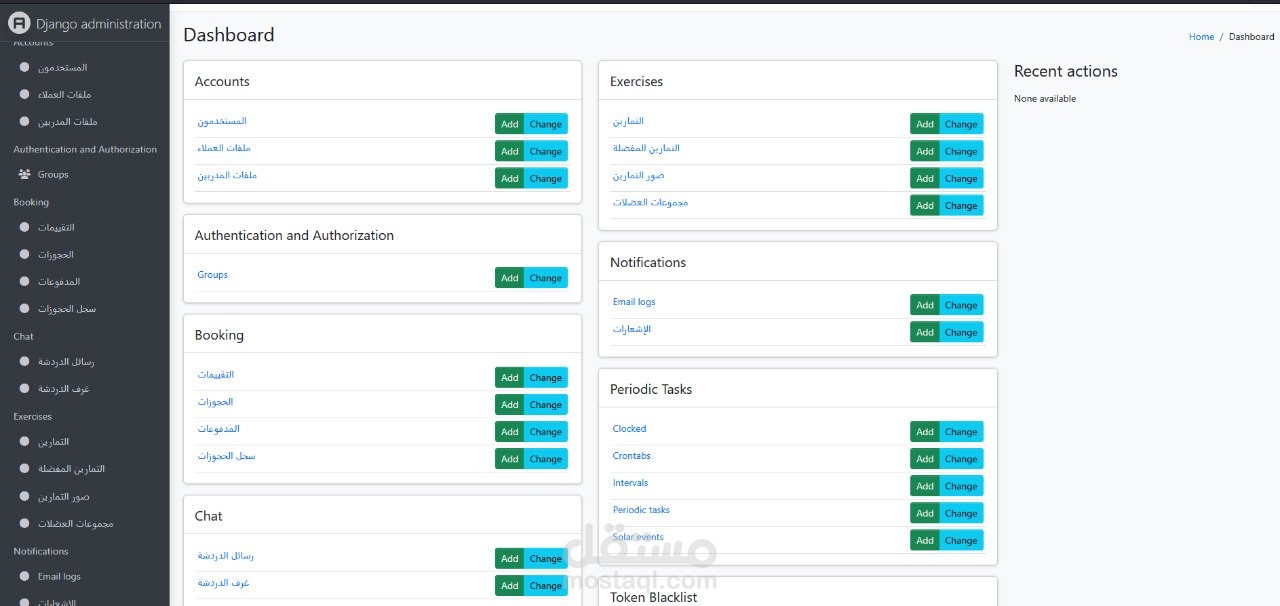Open Groups link in Authentication card

click(212, 275)
